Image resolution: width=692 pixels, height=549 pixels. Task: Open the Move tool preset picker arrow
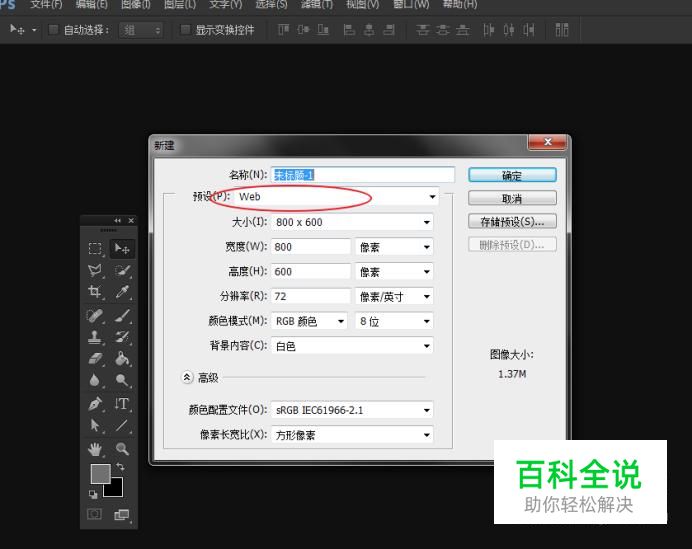point(34,30)
